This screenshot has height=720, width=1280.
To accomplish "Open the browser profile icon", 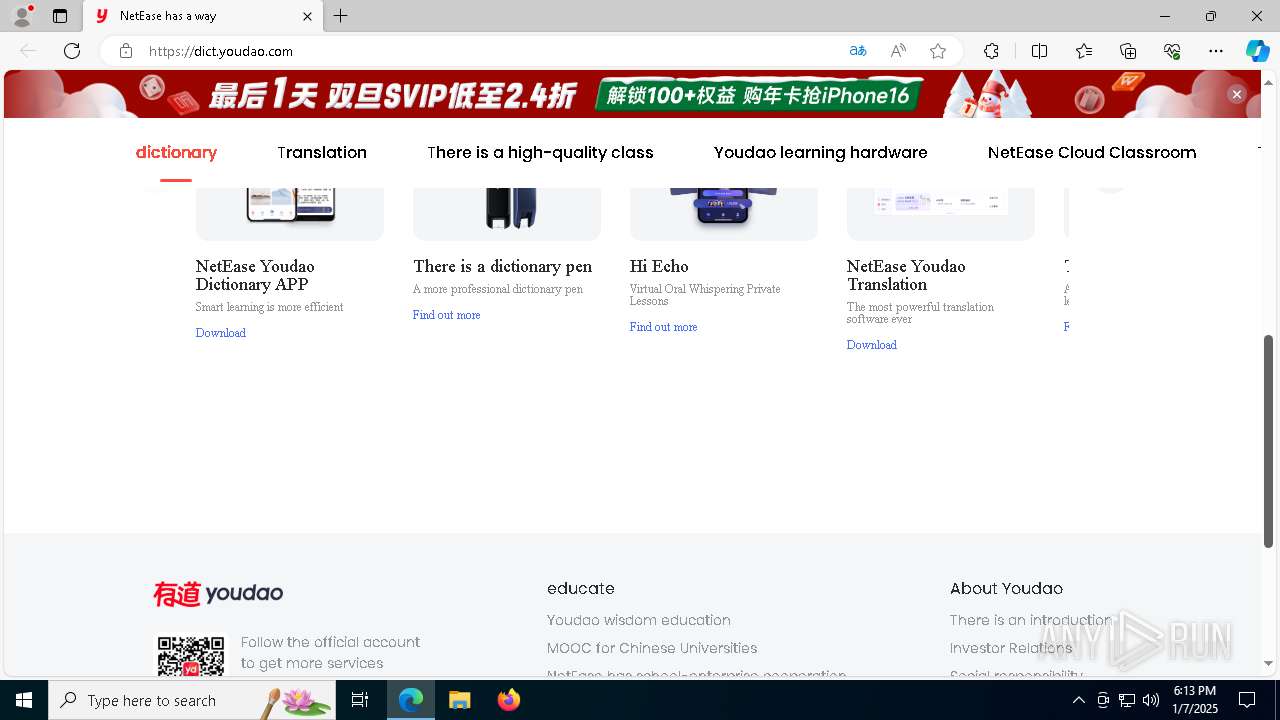I will 22,16.
